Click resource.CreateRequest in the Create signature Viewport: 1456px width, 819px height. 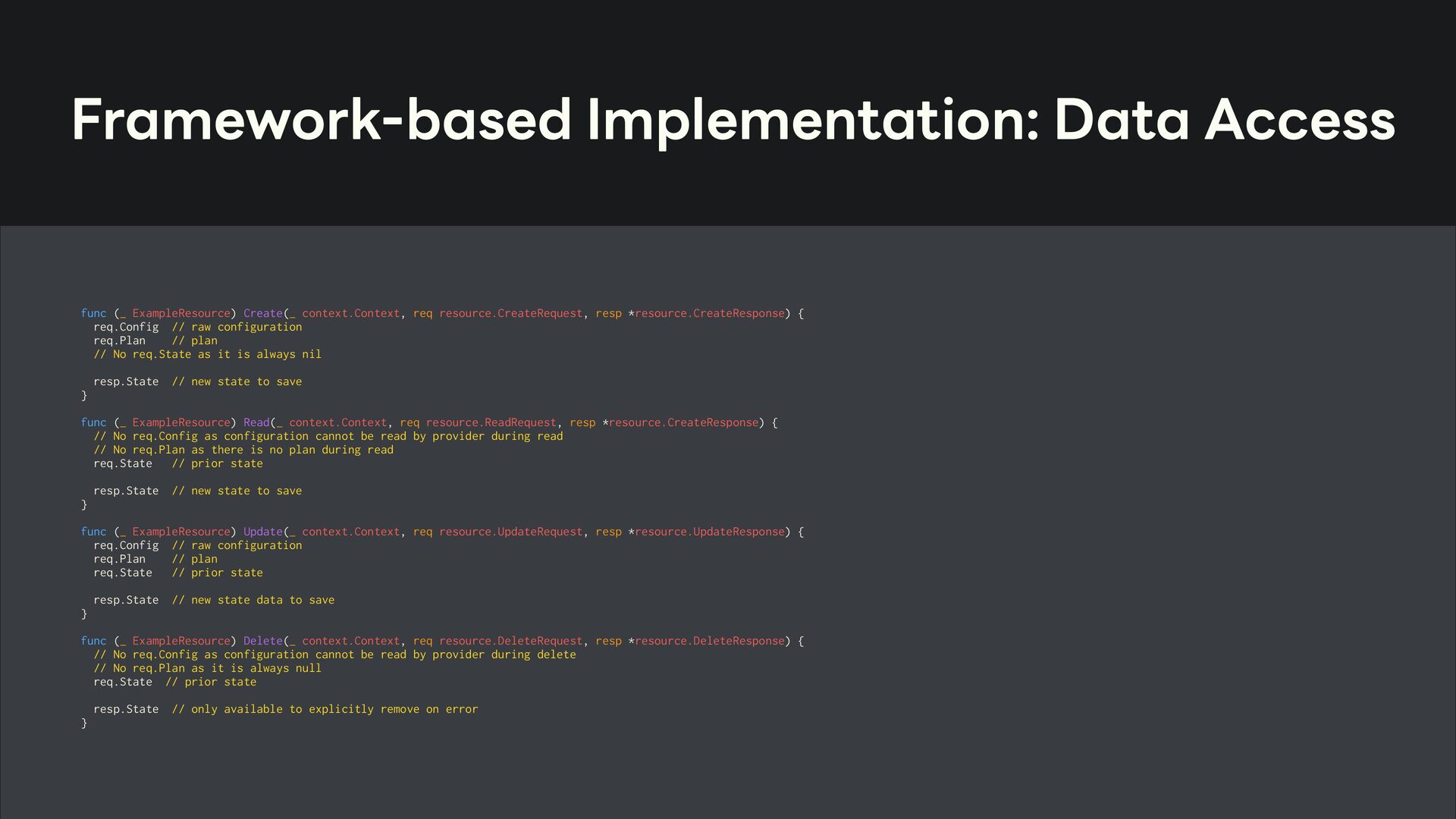[x=510, y=313]
